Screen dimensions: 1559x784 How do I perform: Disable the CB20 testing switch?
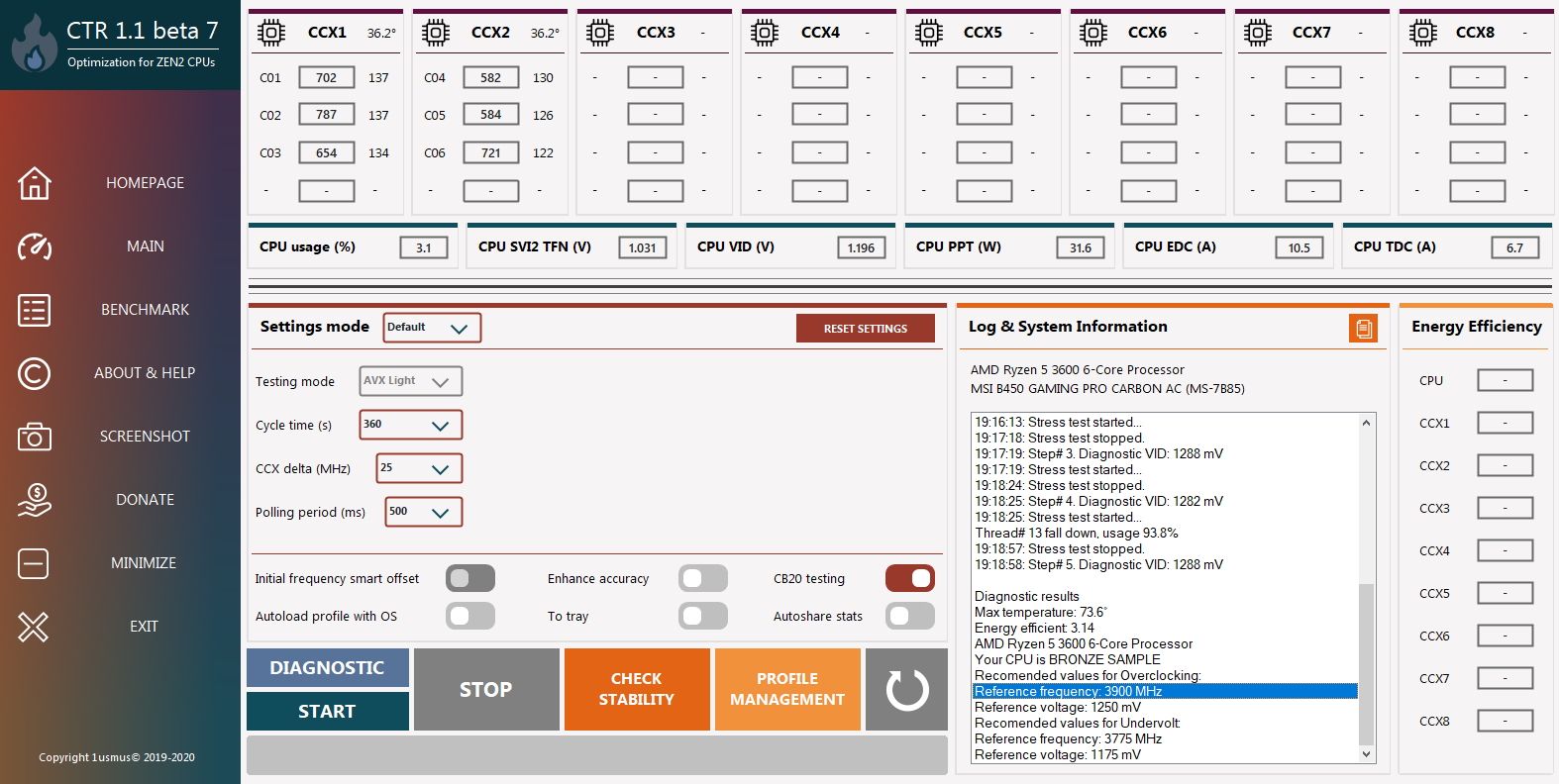[910, 578]
